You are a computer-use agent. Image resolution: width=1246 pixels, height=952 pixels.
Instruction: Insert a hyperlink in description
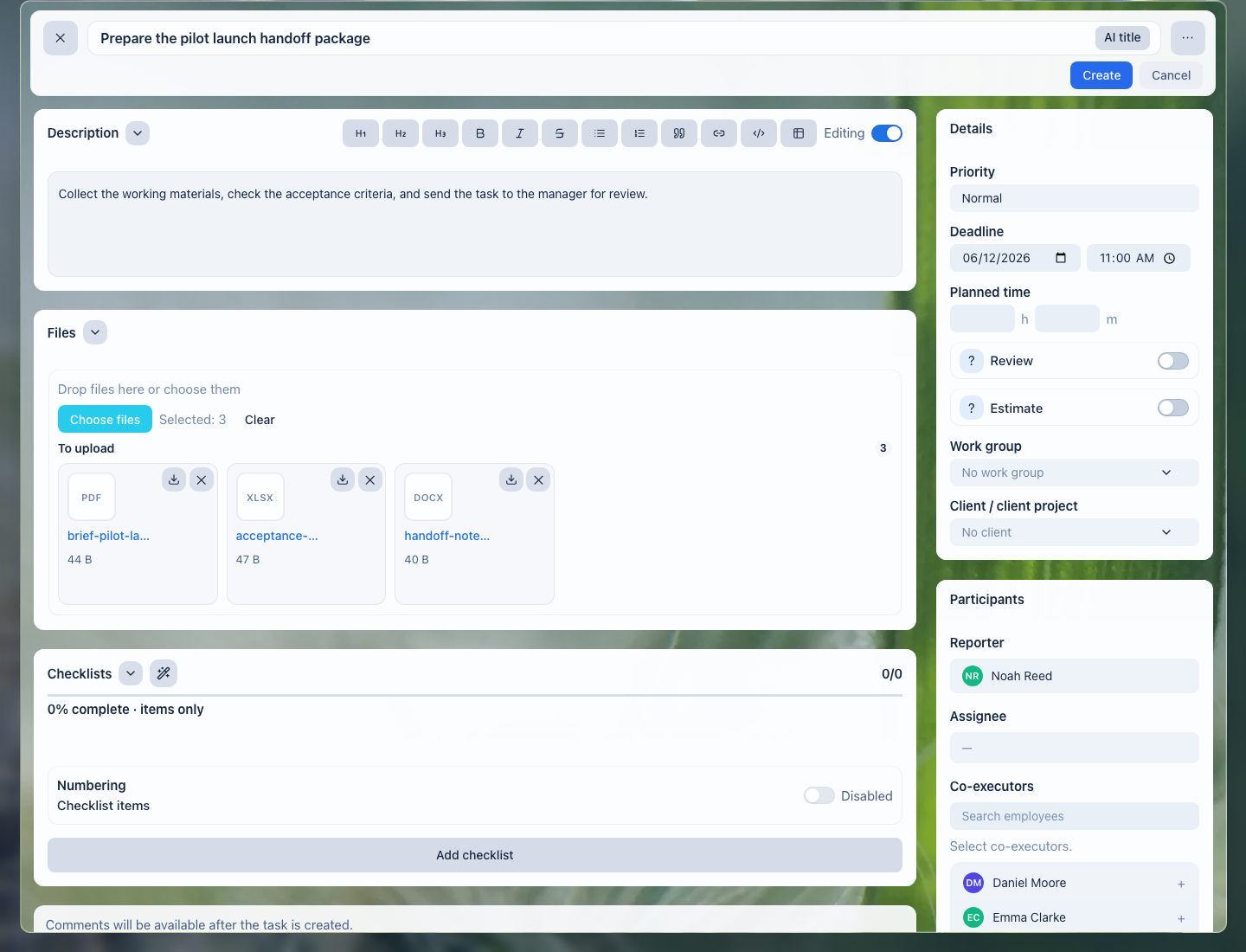point(719,133)
